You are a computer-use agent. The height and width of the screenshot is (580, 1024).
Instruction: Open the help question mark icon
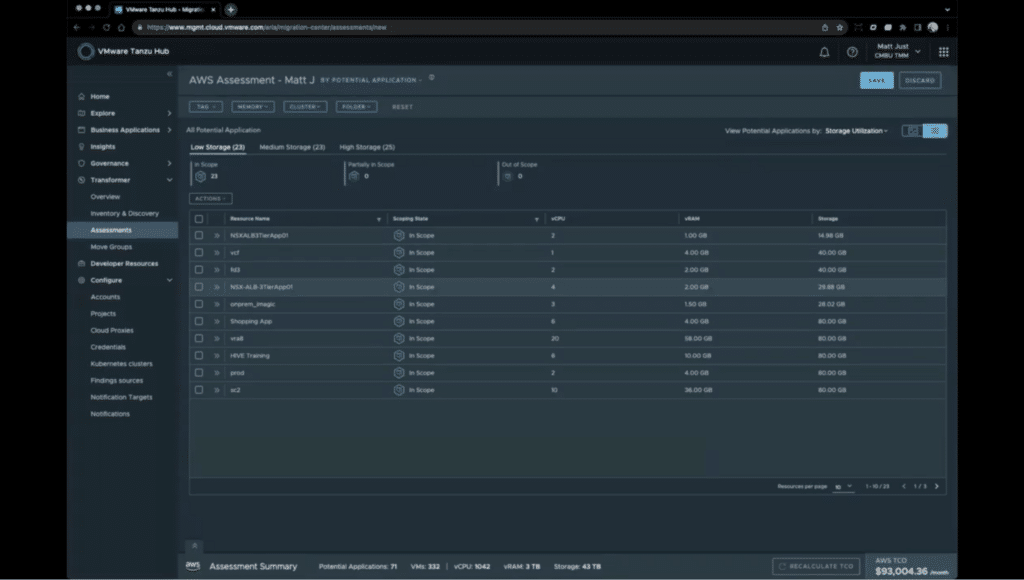tap(852, 52)
